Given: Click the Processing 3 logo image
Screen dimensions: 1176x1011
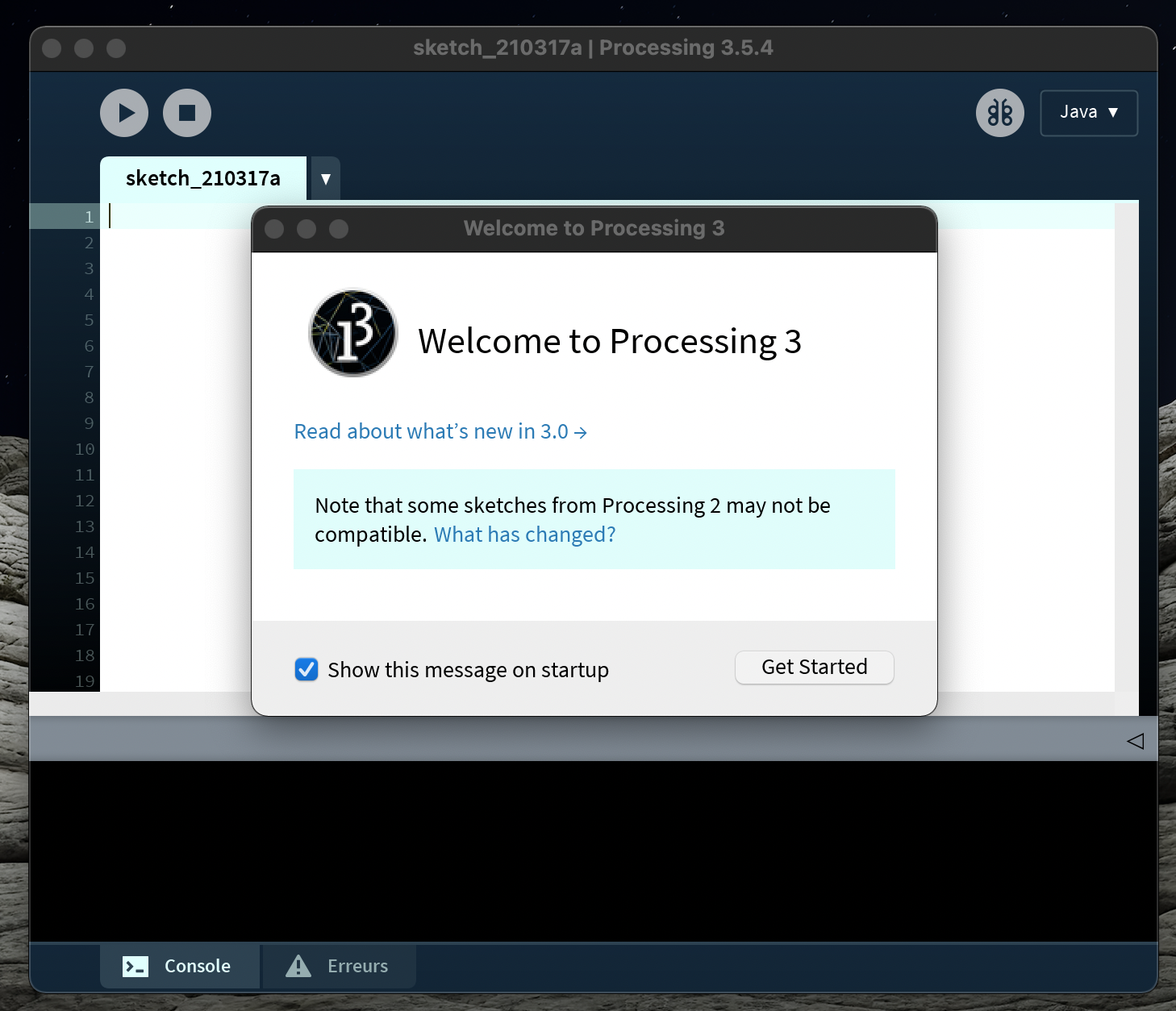Looking at the screenshot, I should click(353, 333).
